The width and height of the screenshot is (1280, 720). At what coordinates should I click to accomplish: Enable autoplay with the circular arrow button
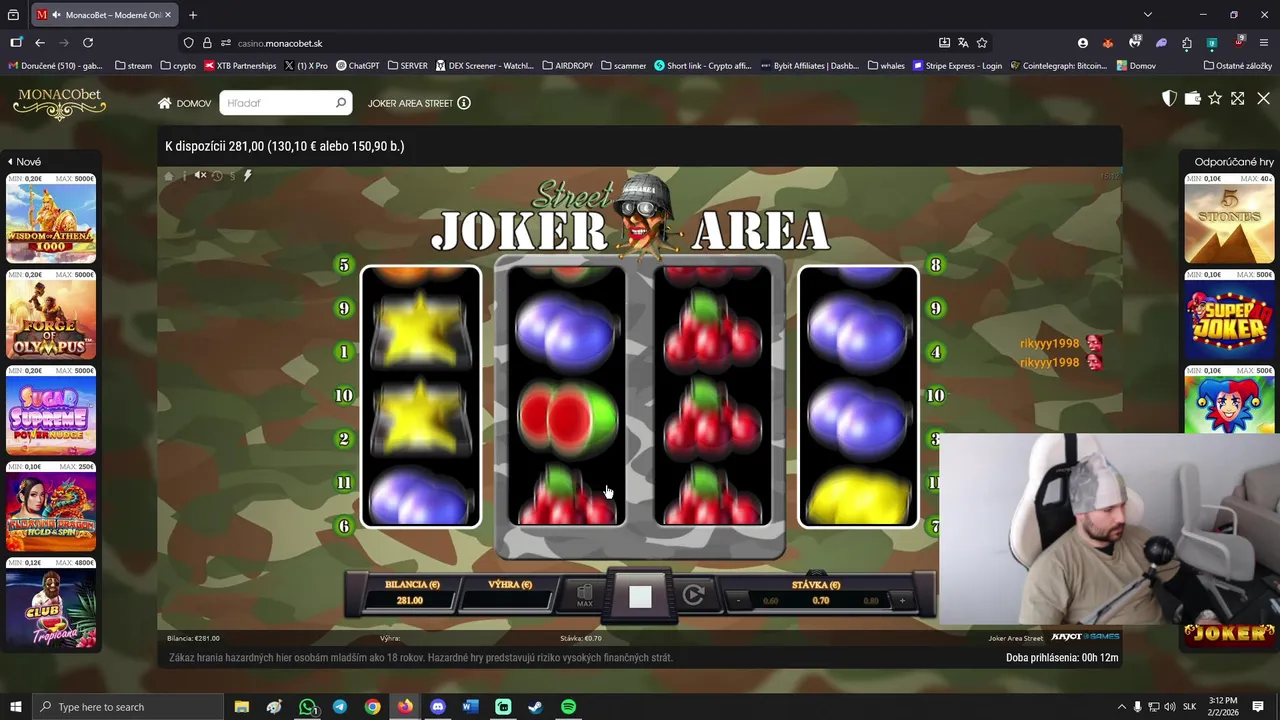tap(693, 596)
